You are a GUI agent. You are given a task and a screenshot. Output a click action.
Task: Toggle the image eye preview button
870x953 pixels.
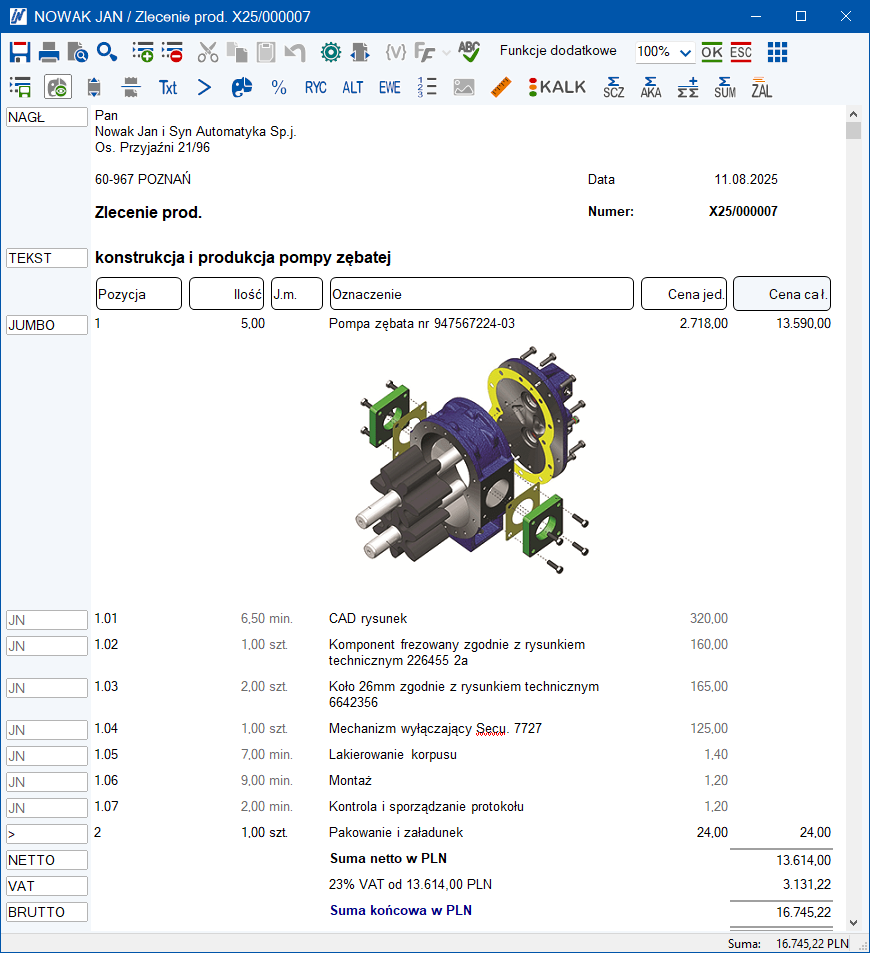[58, 87]
